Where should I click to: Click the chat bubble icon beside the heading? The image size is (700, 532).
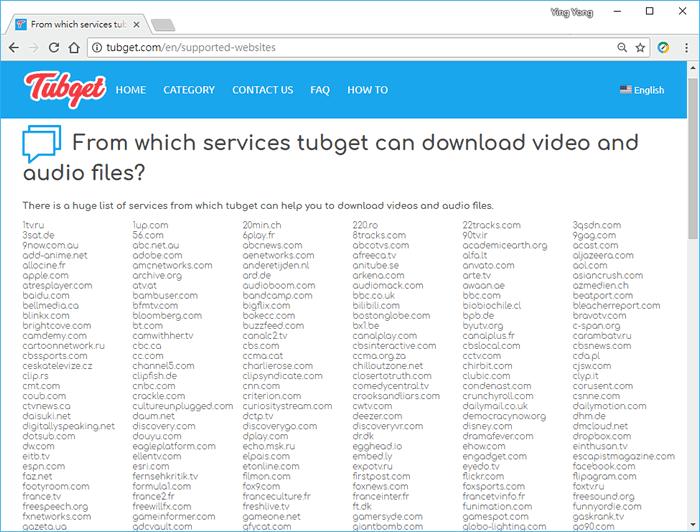(x=41, y=144)
